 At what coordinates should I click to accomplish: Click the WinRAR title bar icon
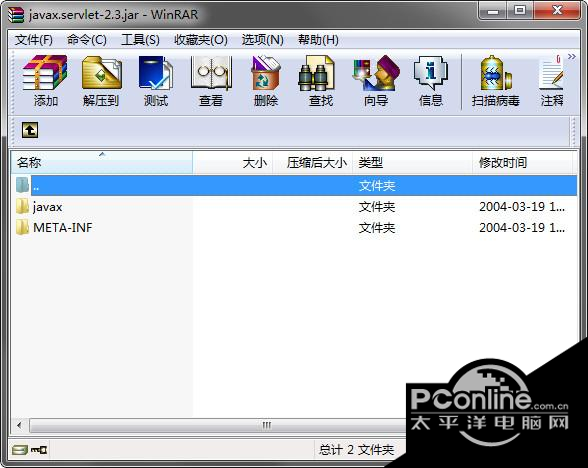pyautogui.click(x=16, y=15)
